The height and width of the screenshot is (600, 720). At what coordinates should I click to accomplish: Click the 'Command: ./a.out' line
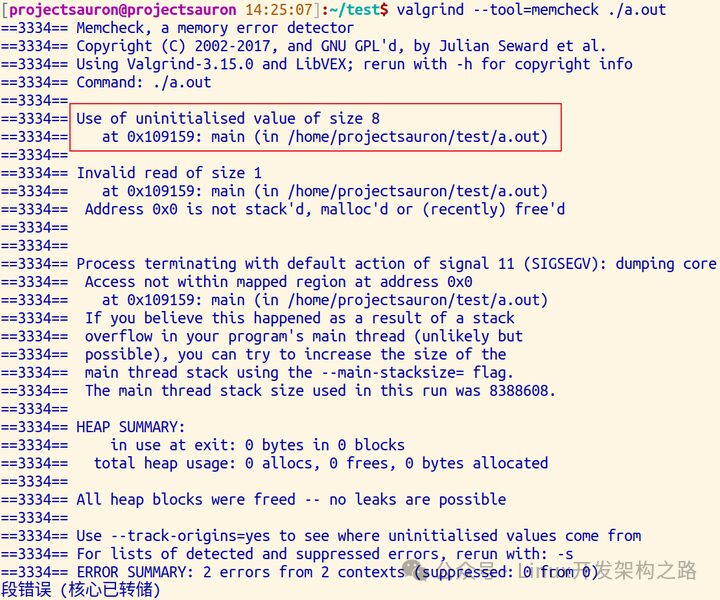click(144, 82)
